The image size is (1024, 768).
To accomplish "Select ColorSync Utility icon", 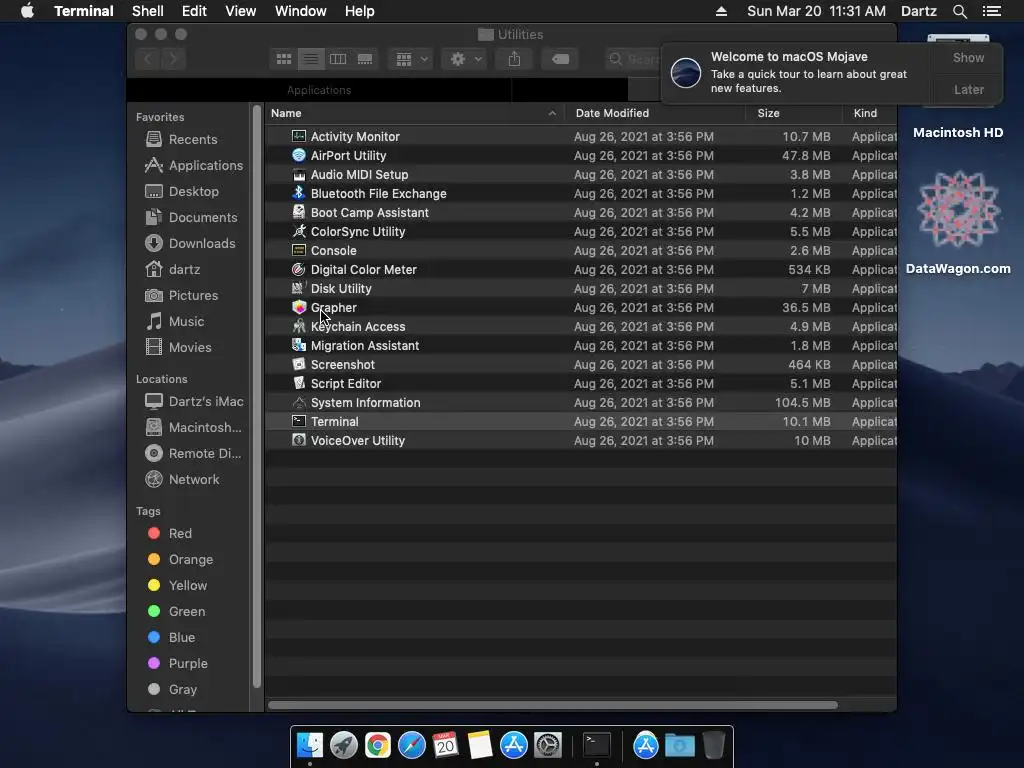I will 298,231.
